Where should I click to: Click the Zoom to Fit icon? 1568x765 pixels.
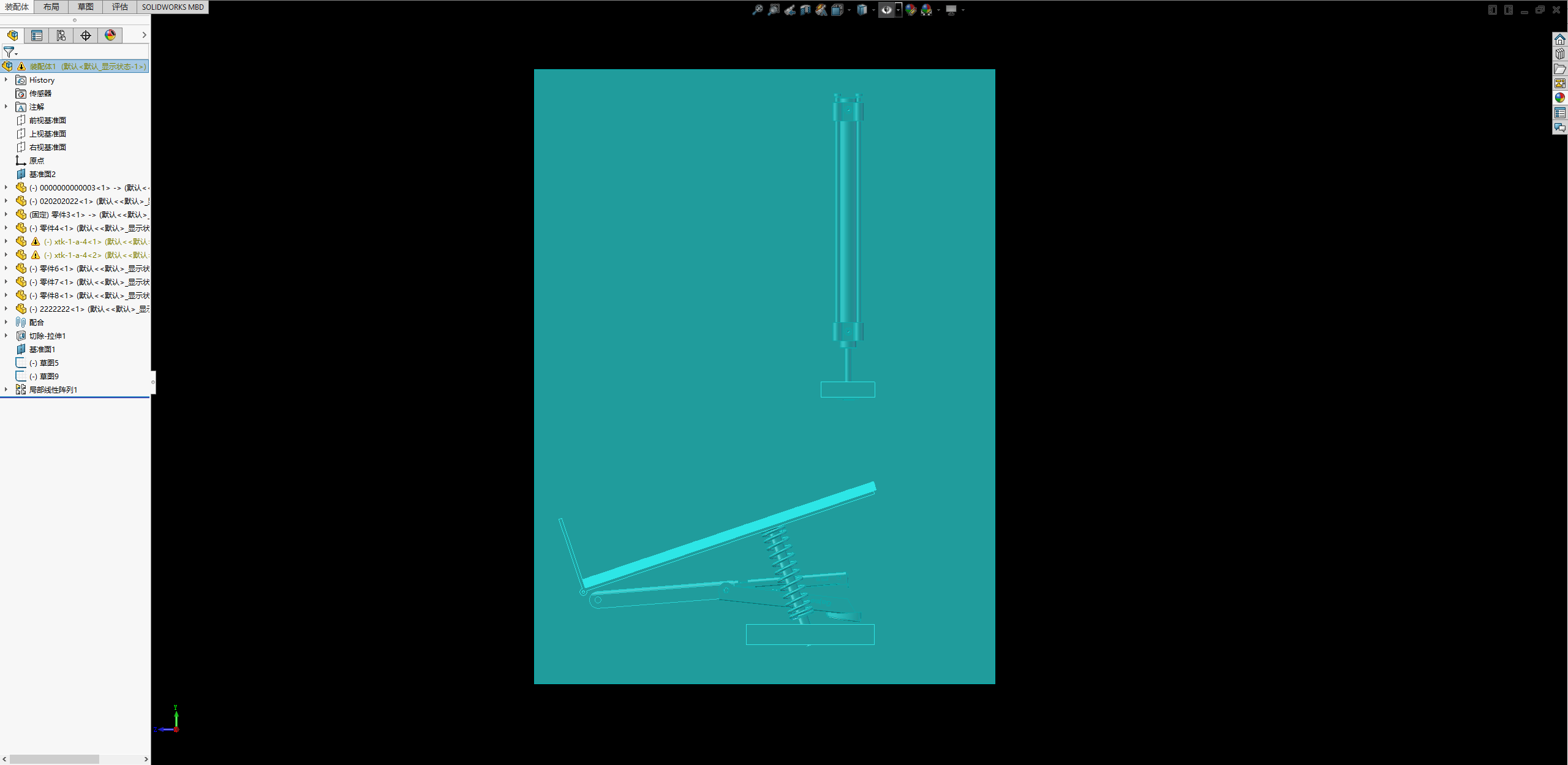[x=758, y=10]
